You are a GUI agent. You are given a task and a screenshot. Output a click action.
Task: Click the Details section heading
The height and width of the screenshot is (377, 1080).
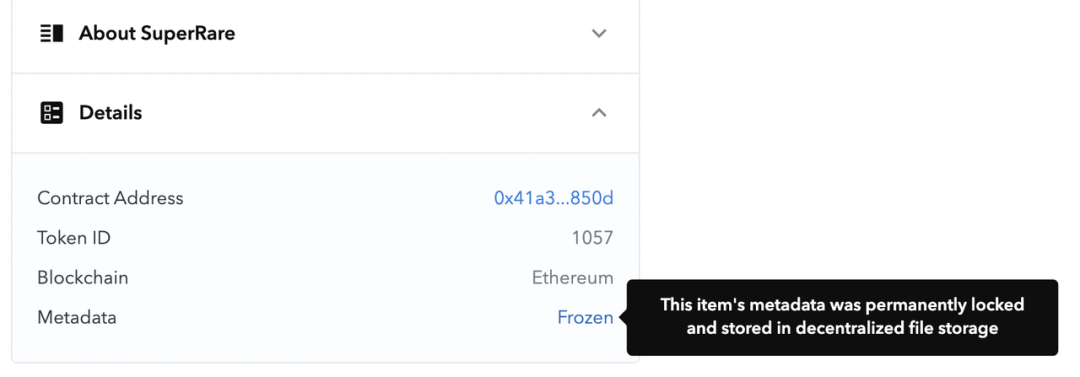[x=110, y=112]
